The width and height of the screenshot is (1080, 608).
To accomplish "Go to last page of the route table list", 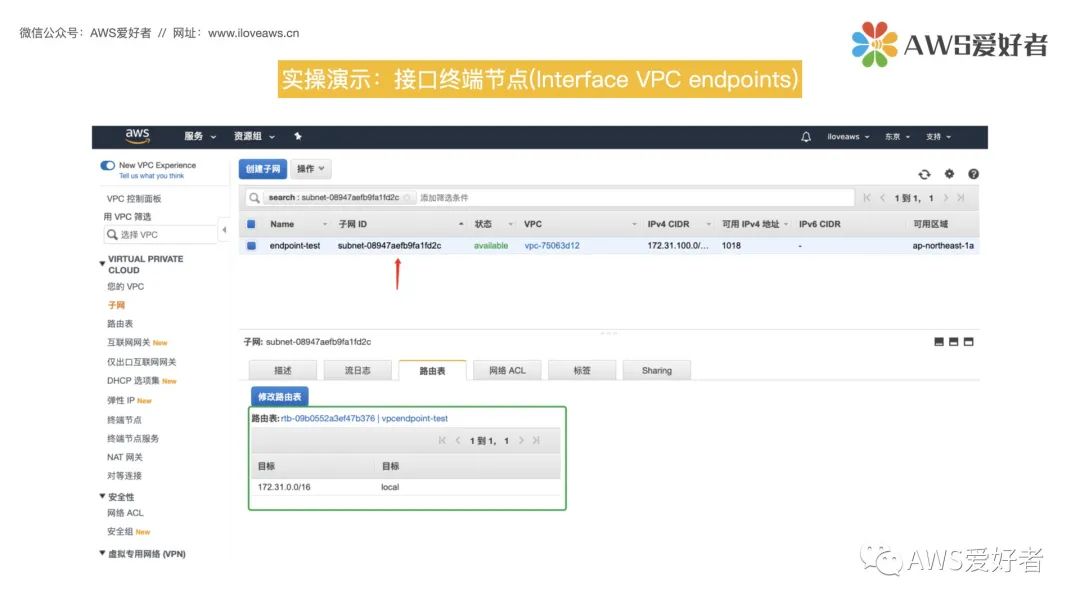I will click(x=537, y=441).
